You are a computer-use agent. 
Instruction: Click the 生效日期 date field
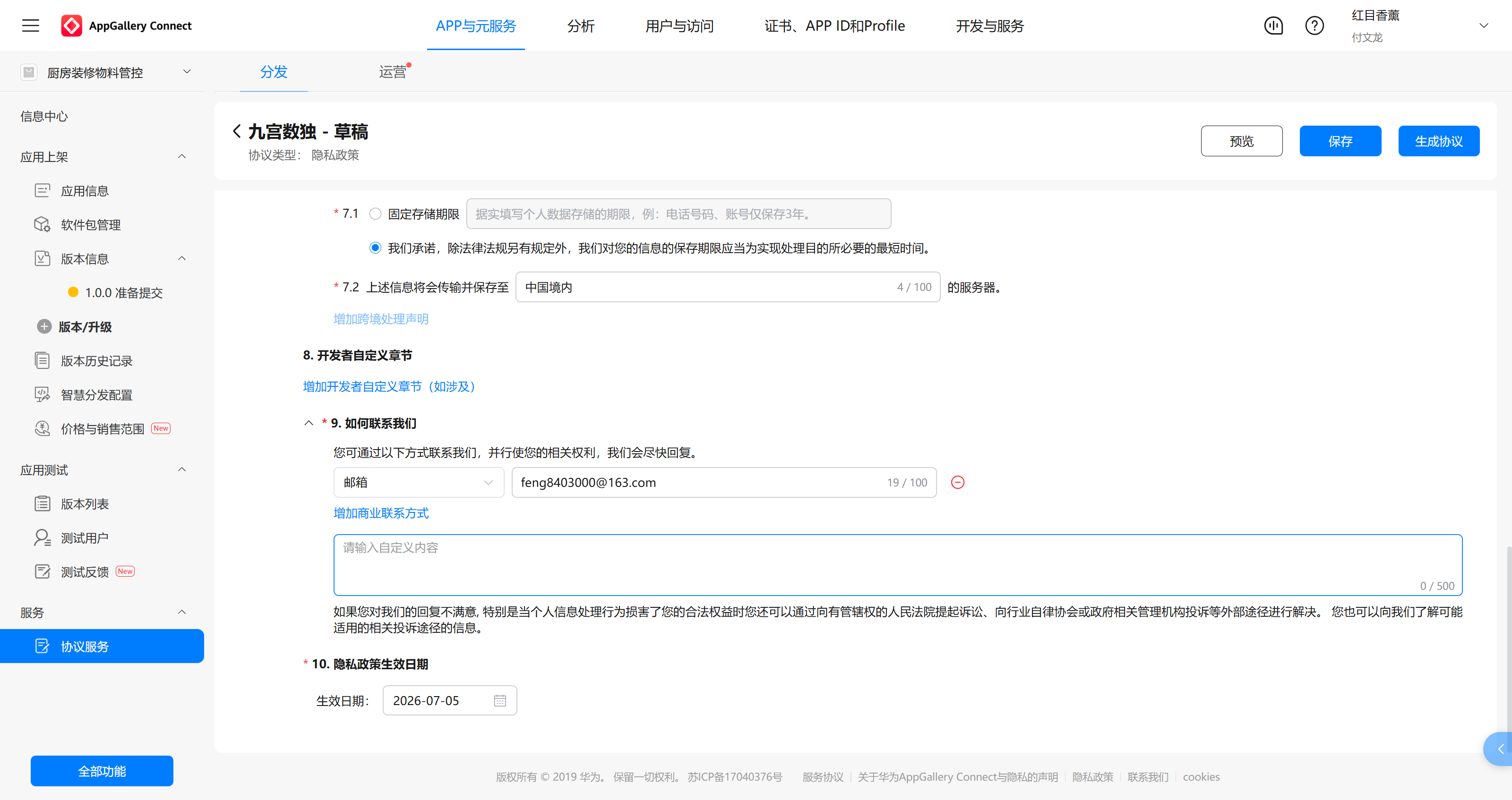point(450,700)
